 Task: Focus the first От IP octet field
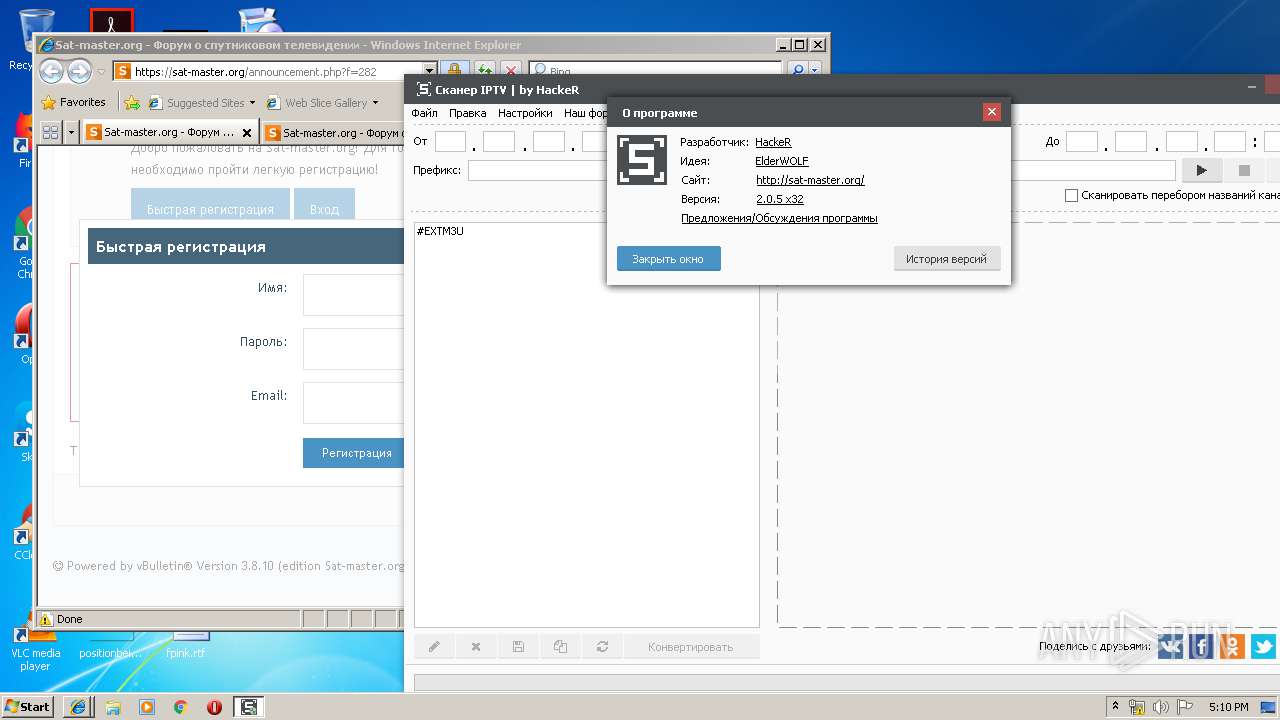point(450,142)
